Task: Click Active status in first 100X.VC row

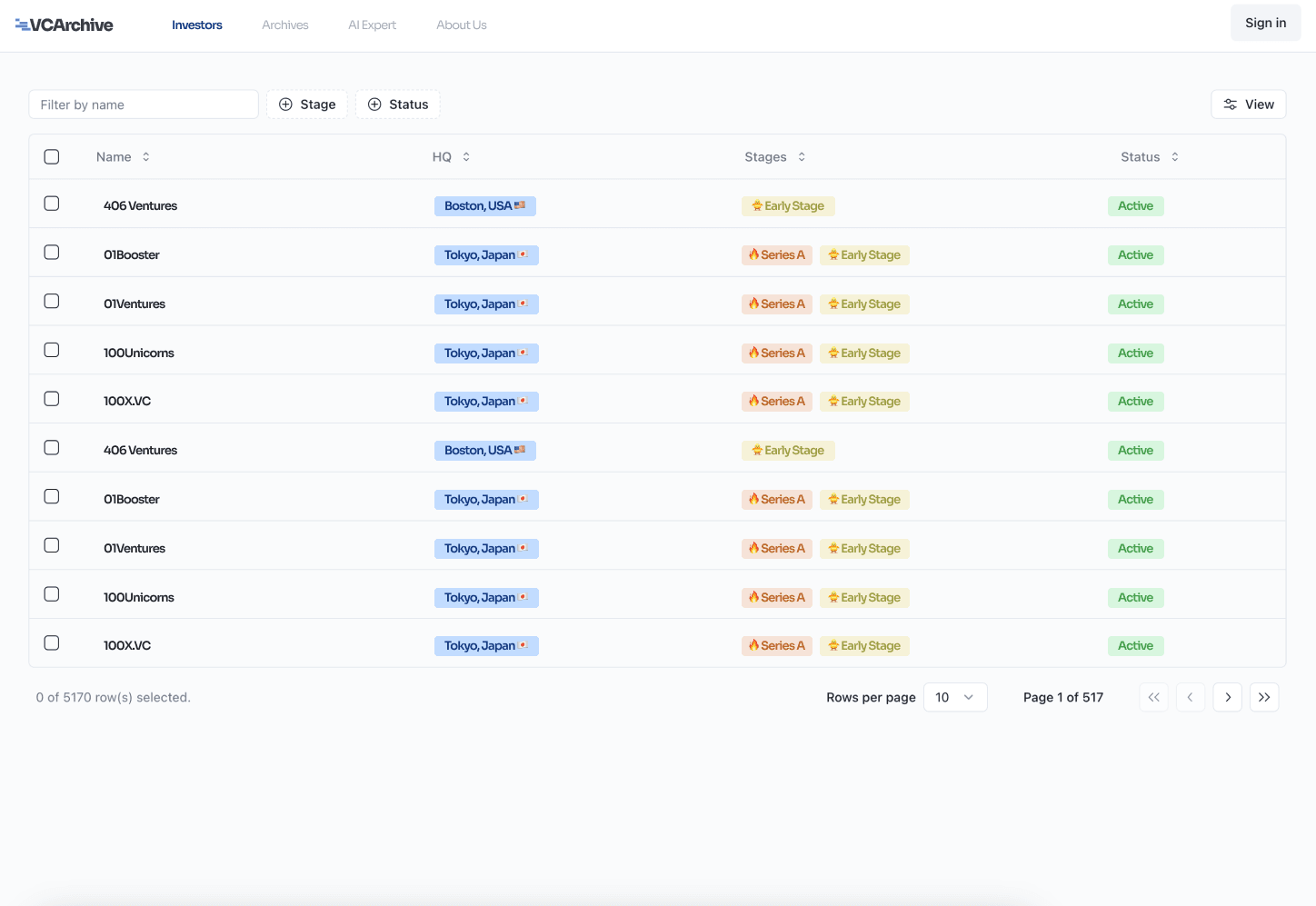Action: coord(1135,402)
